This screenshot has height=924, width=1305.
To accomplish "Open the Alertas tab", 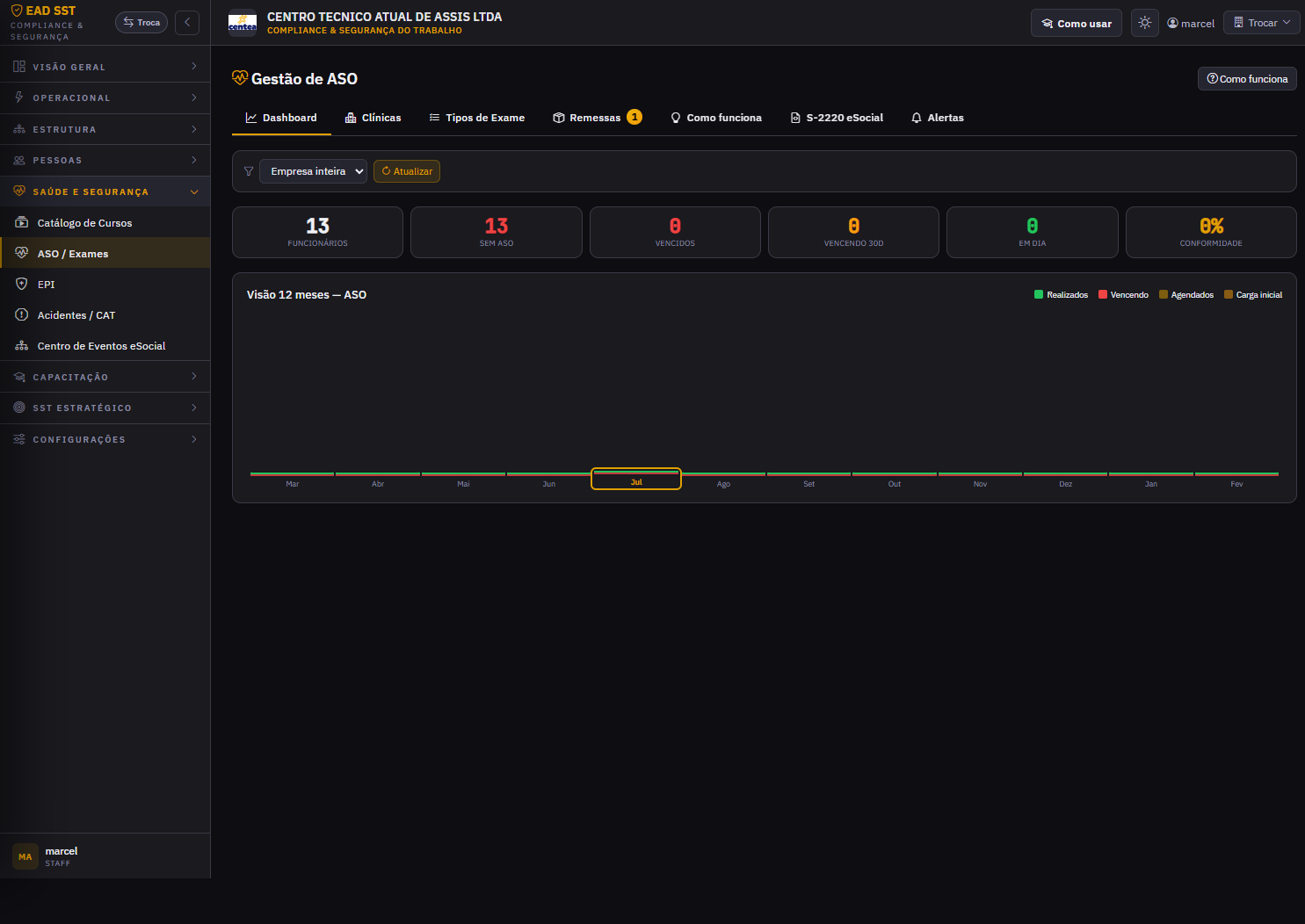I will pos(938,118).
